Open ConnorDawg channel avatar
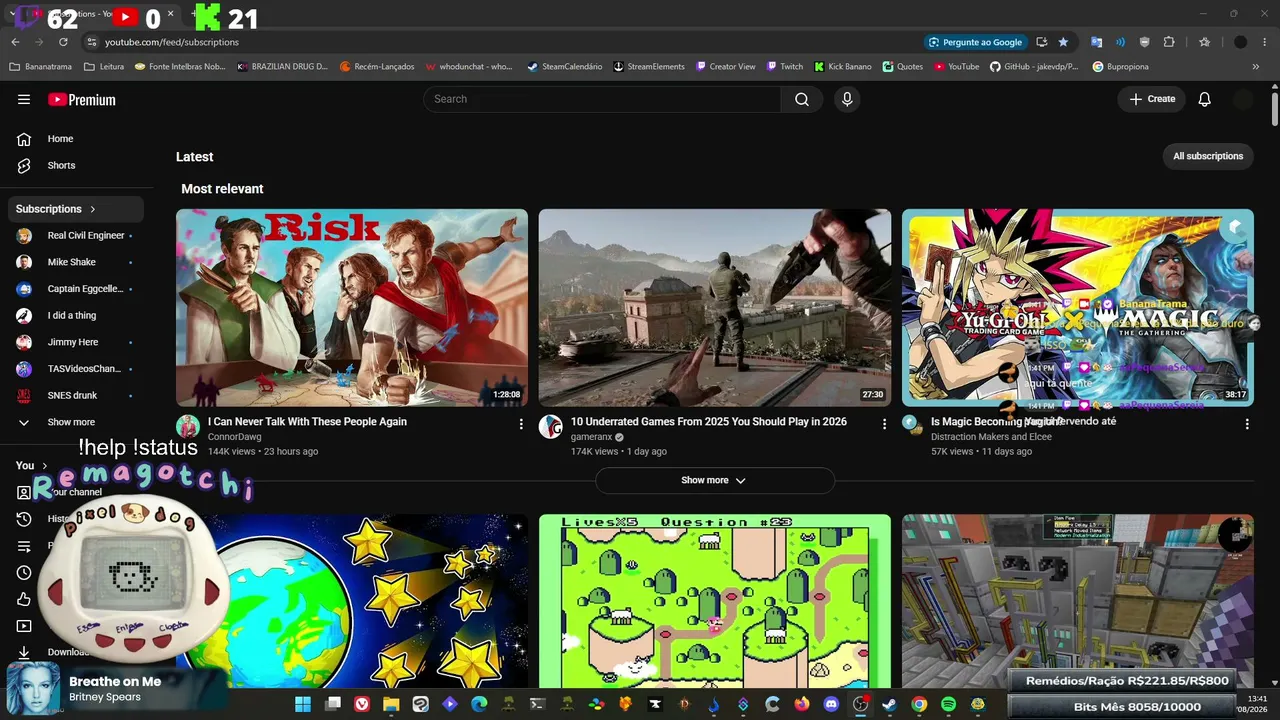 coord(188,427)
